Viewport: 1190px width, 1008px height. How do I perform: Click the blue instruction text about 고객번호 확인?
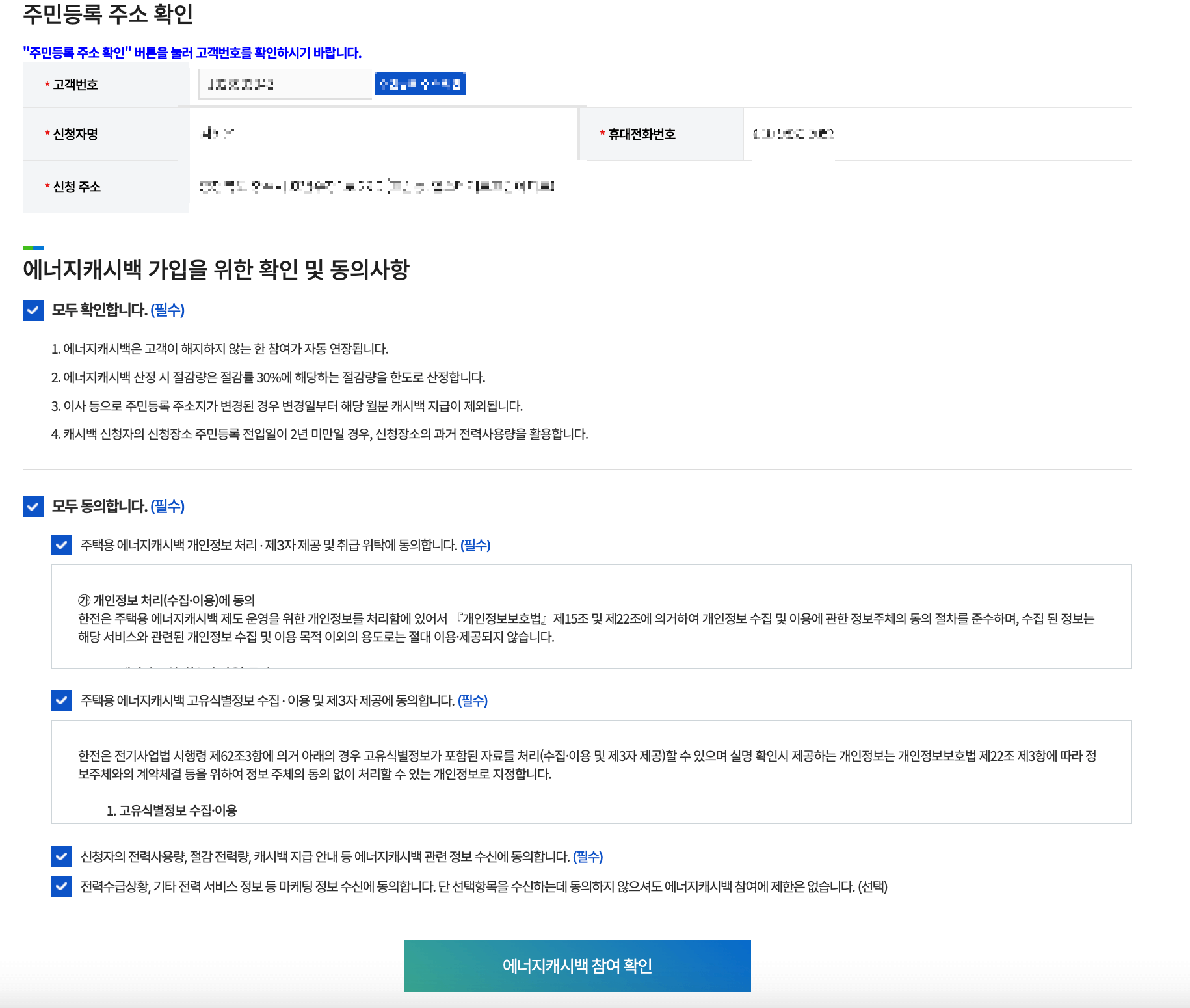(193, 53)
